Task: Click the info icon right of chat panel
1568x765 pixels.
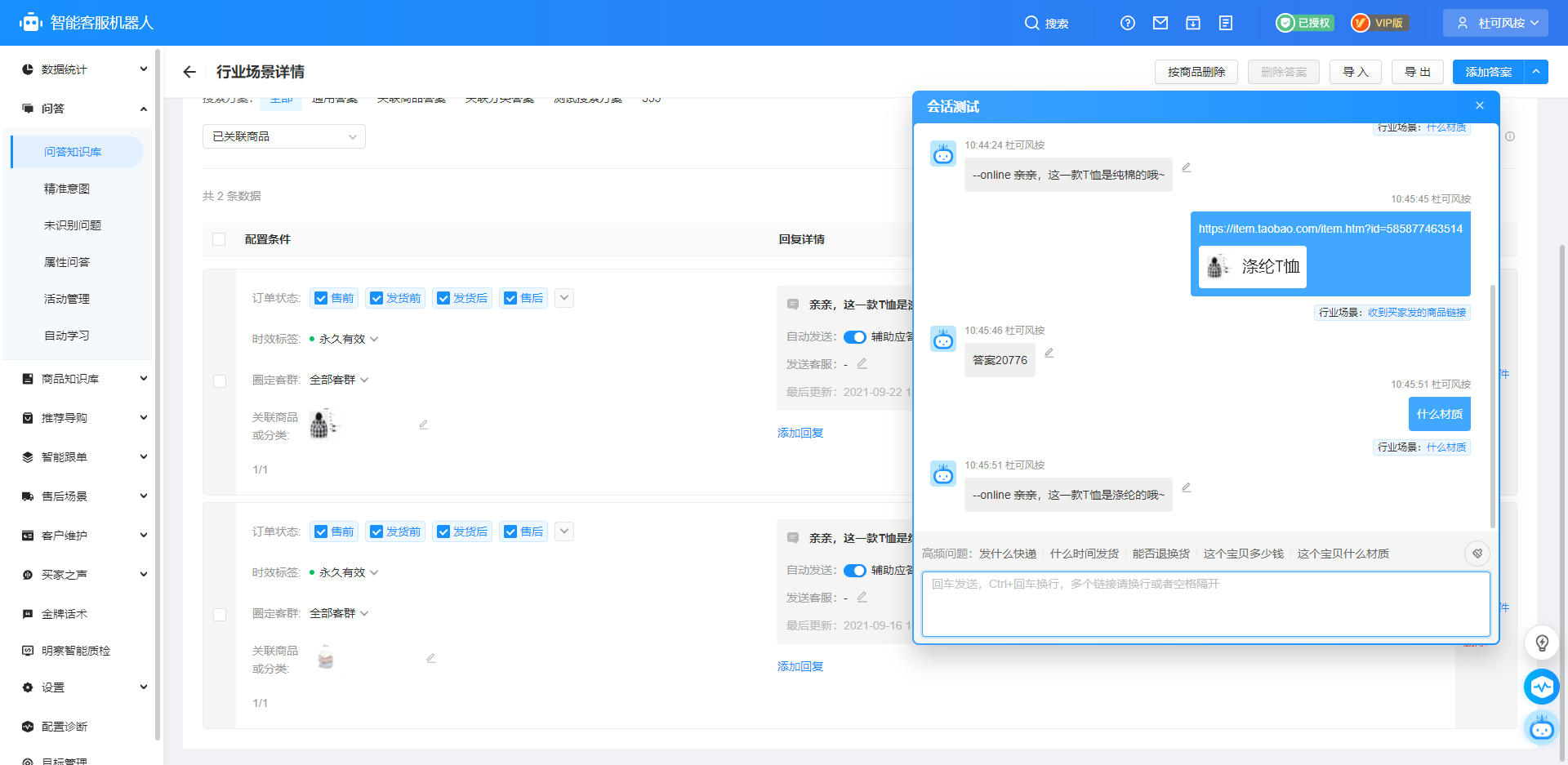Action: (x=1510, y=136)
